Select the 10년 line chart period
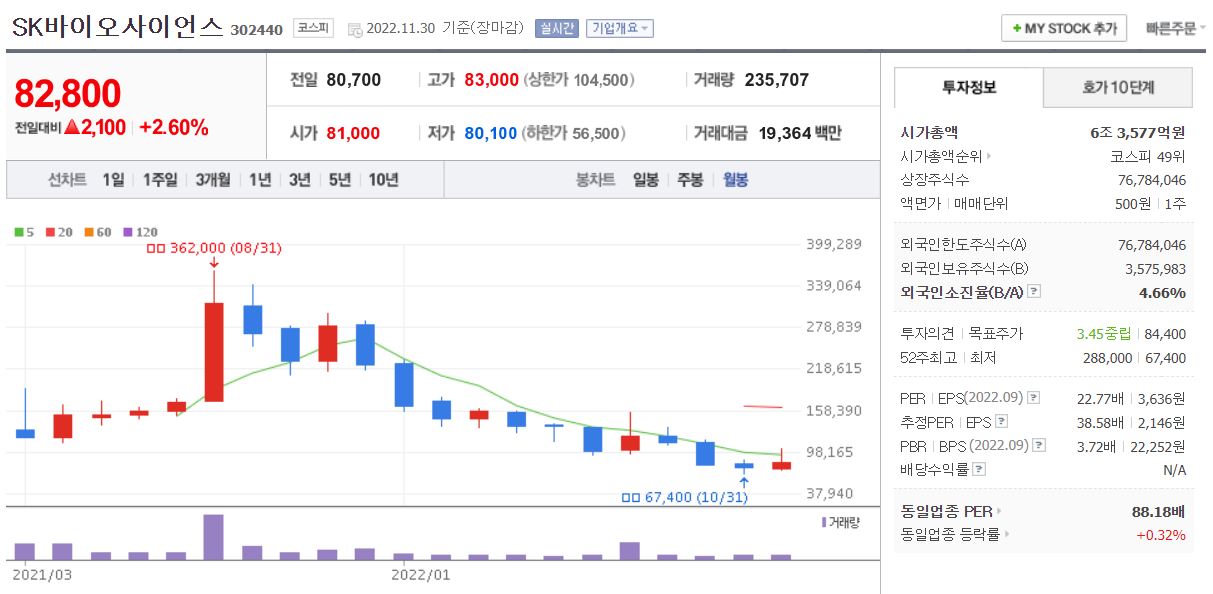 [x=383, y=180]
